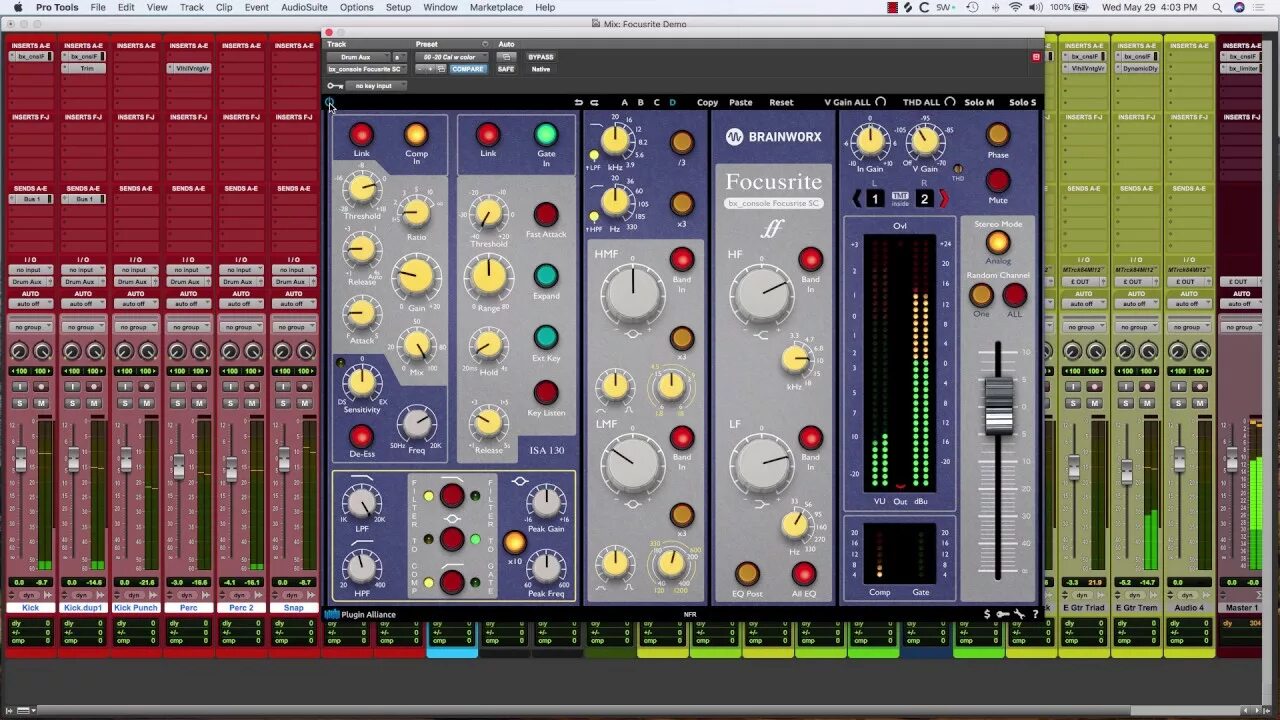Open the Marketplace menu
Screen dimensions: 1280x720
(496, 7)
